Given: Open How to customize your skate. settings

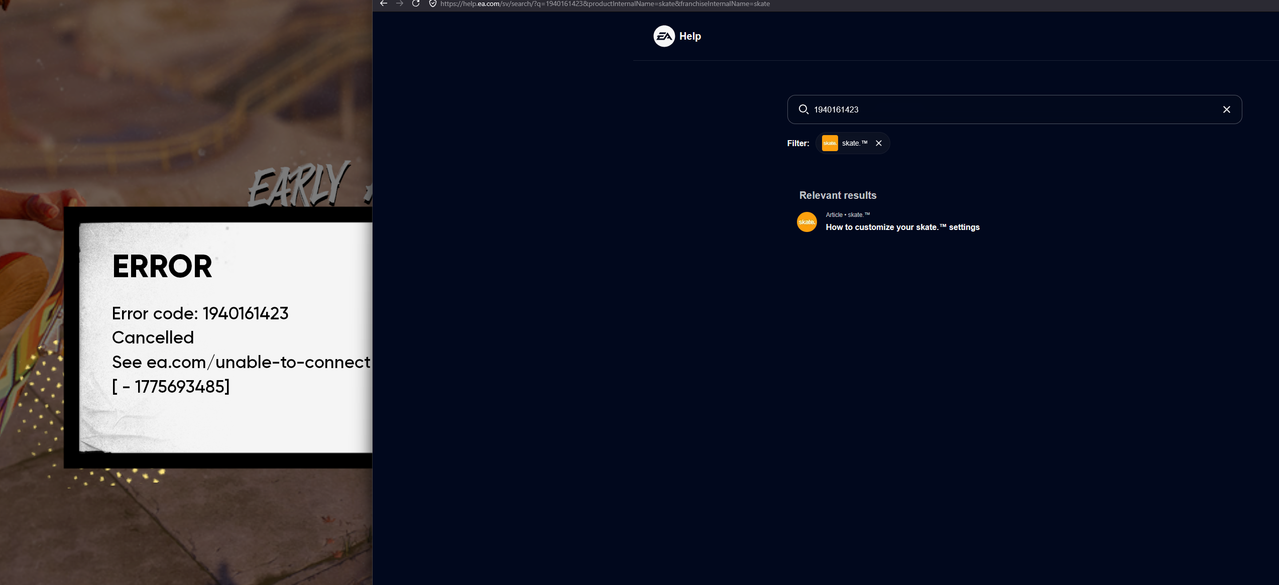Looking at the screenshot, I should 903,227.
